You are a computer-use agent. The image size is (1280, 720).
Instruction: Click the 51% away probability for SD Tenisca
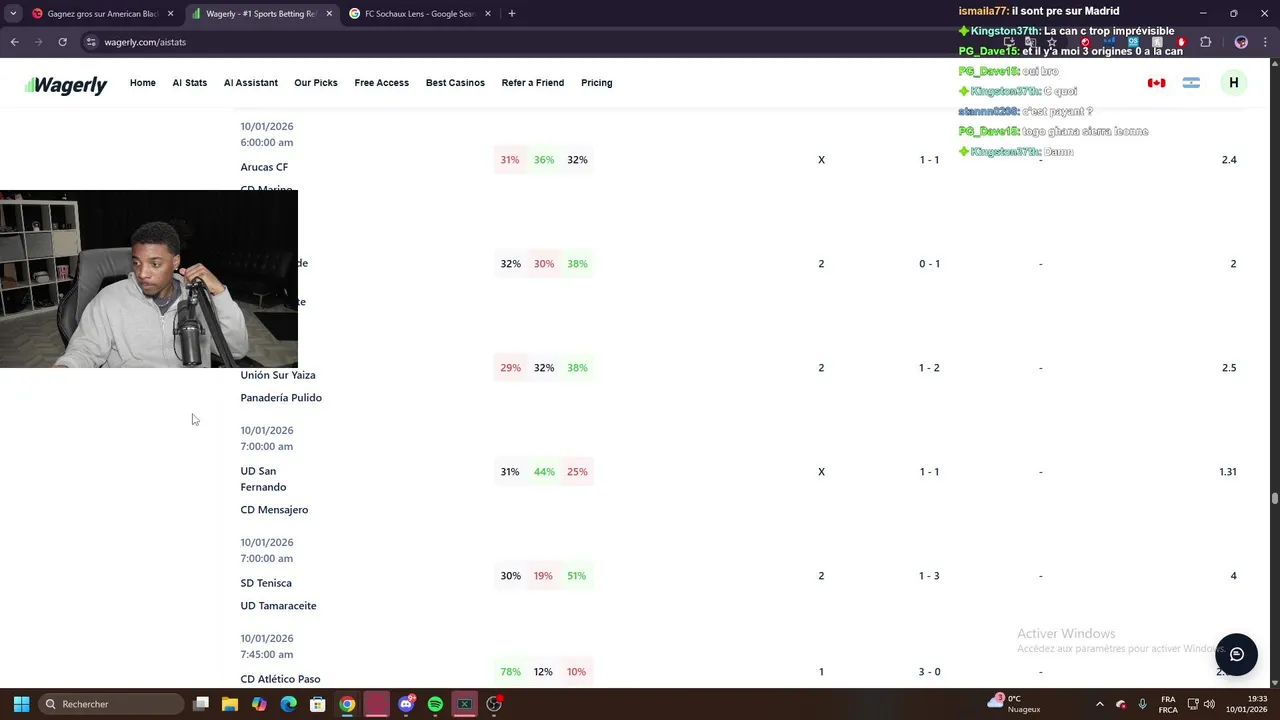(577, 576)
